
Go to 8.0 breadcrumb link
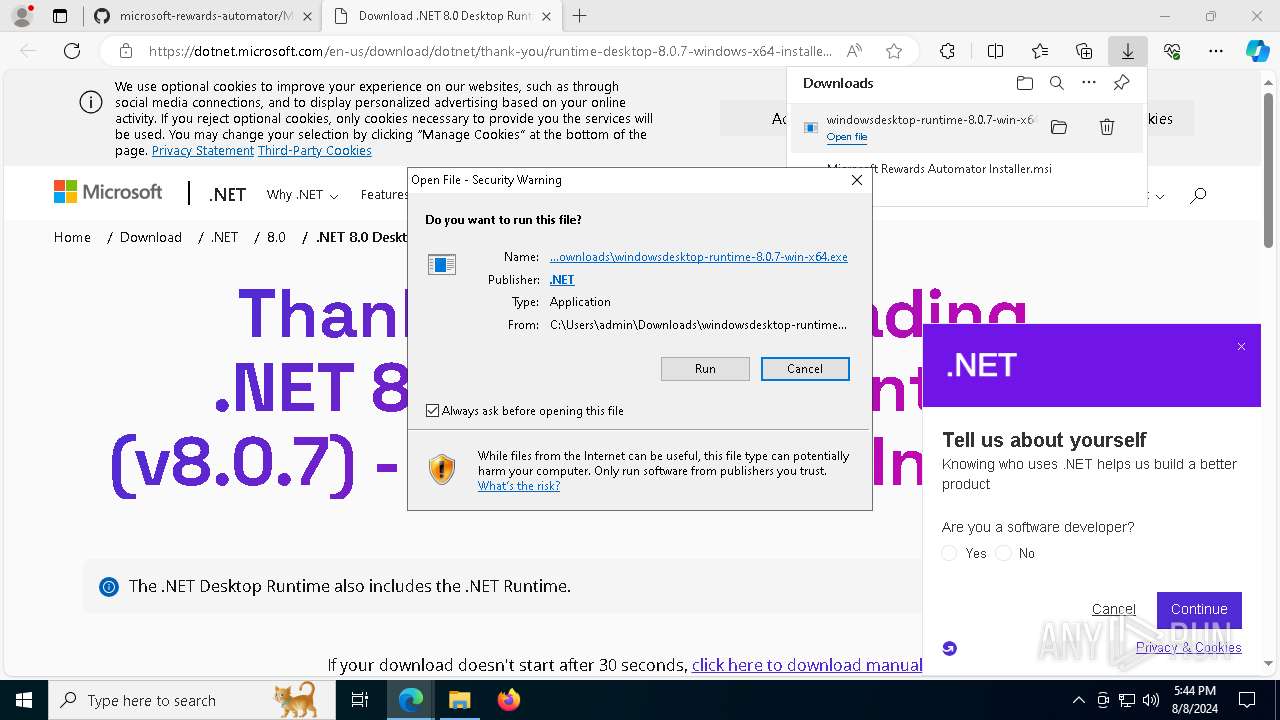276,237
